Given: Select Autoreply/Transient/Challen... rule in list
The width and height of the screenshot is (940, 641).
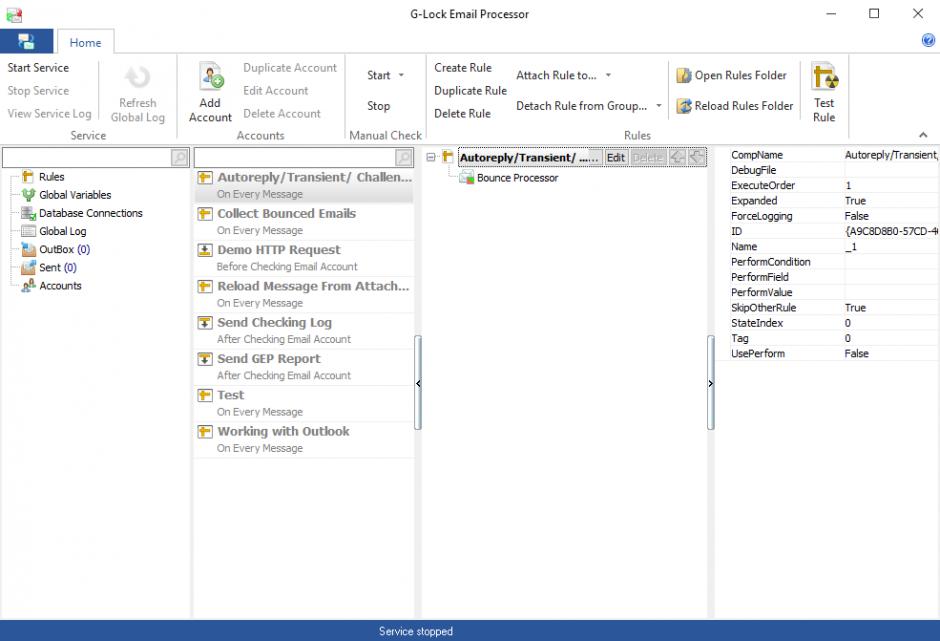Looking at the screenshot, I should coord(304,185).
